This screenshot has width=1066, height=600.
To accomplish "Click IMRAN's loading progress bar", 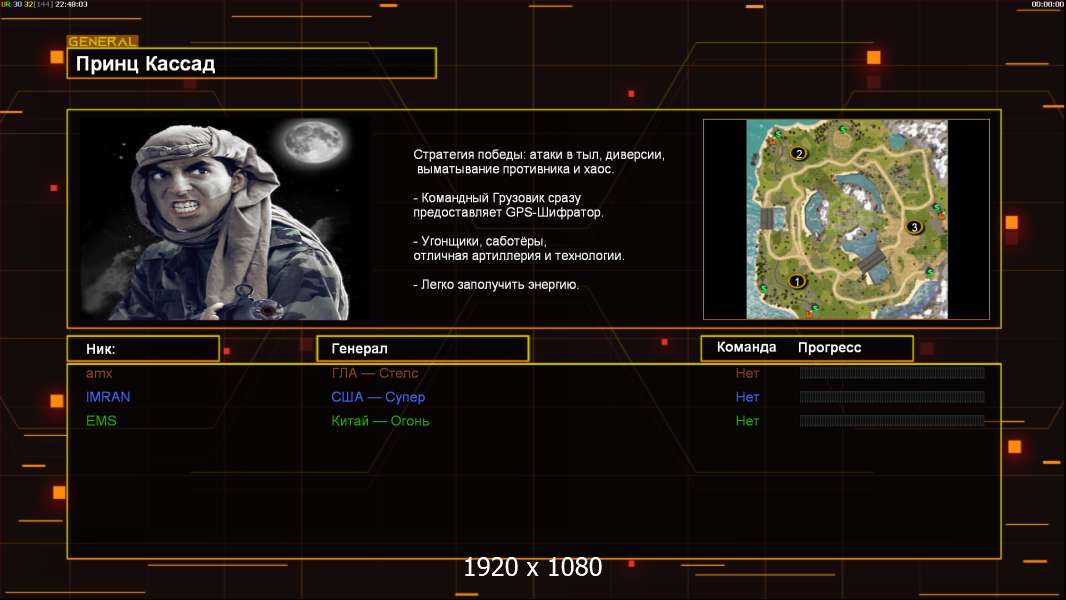I will pyautogui.click(x=891, y=397).
